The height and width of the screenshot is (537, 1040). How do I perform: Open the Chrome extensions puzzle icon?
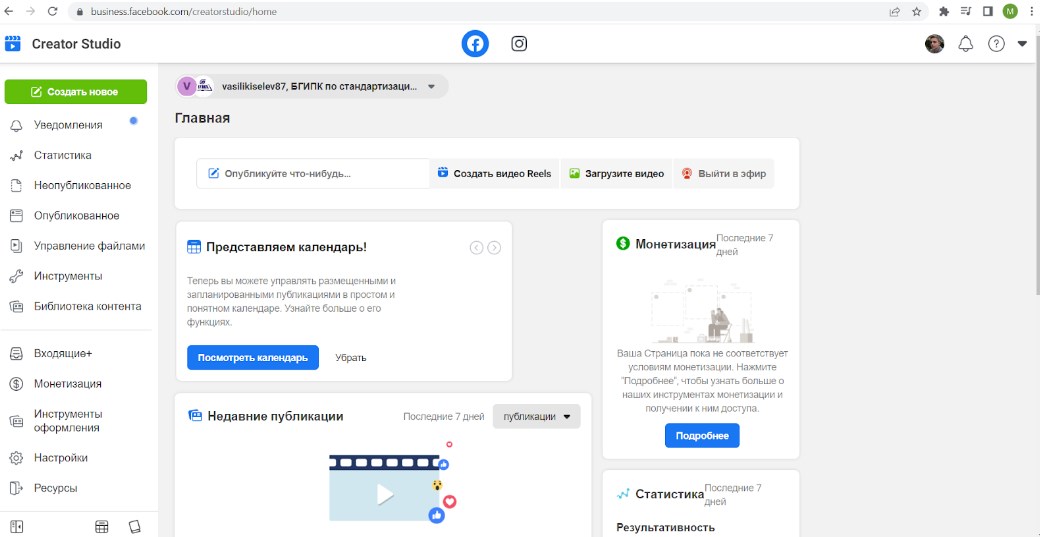(944, 12)
